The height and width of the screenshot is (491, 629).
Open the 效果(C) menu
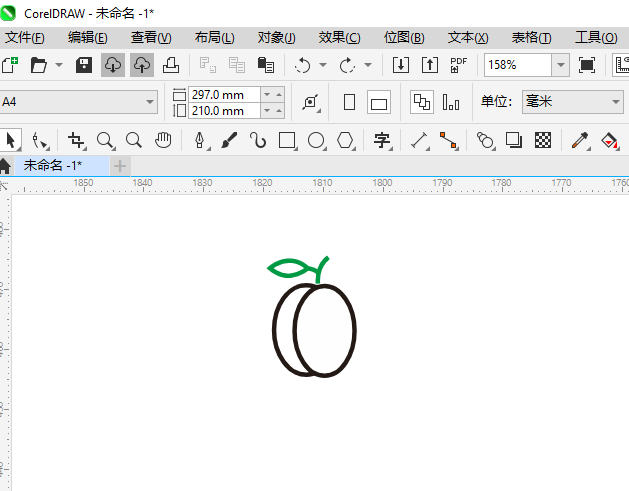click(339, 38)
